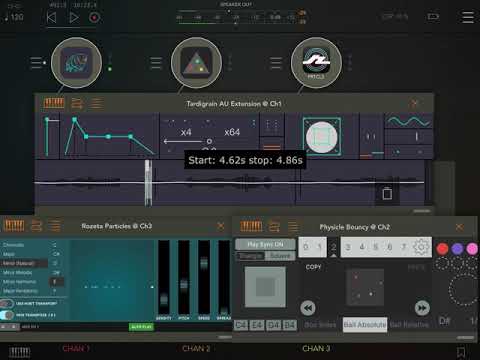Pick the purple ball color swatch
480x360 pixels.
tap(457, 249)
